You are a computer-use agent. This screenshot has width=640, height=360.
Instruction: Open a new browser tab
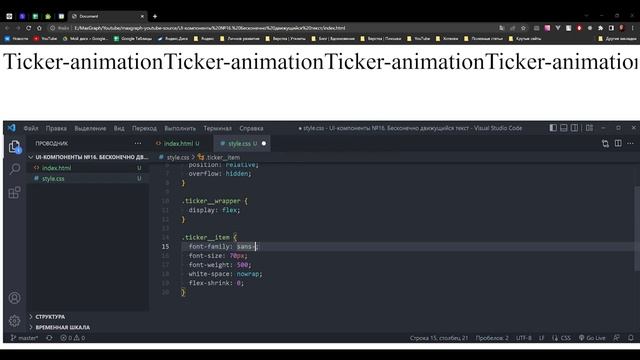coord(155,16)
